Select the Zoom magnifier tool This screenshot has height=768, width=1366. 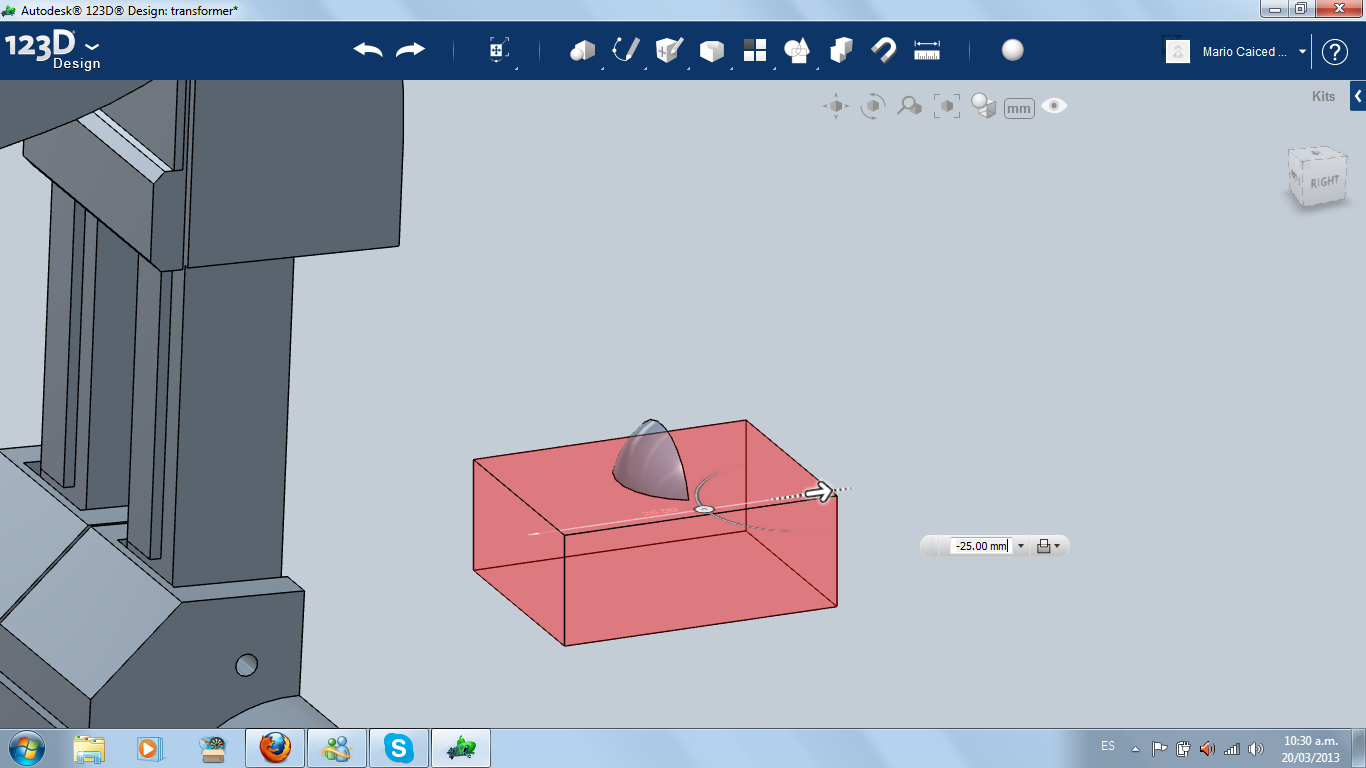click(x=909, y=106)
